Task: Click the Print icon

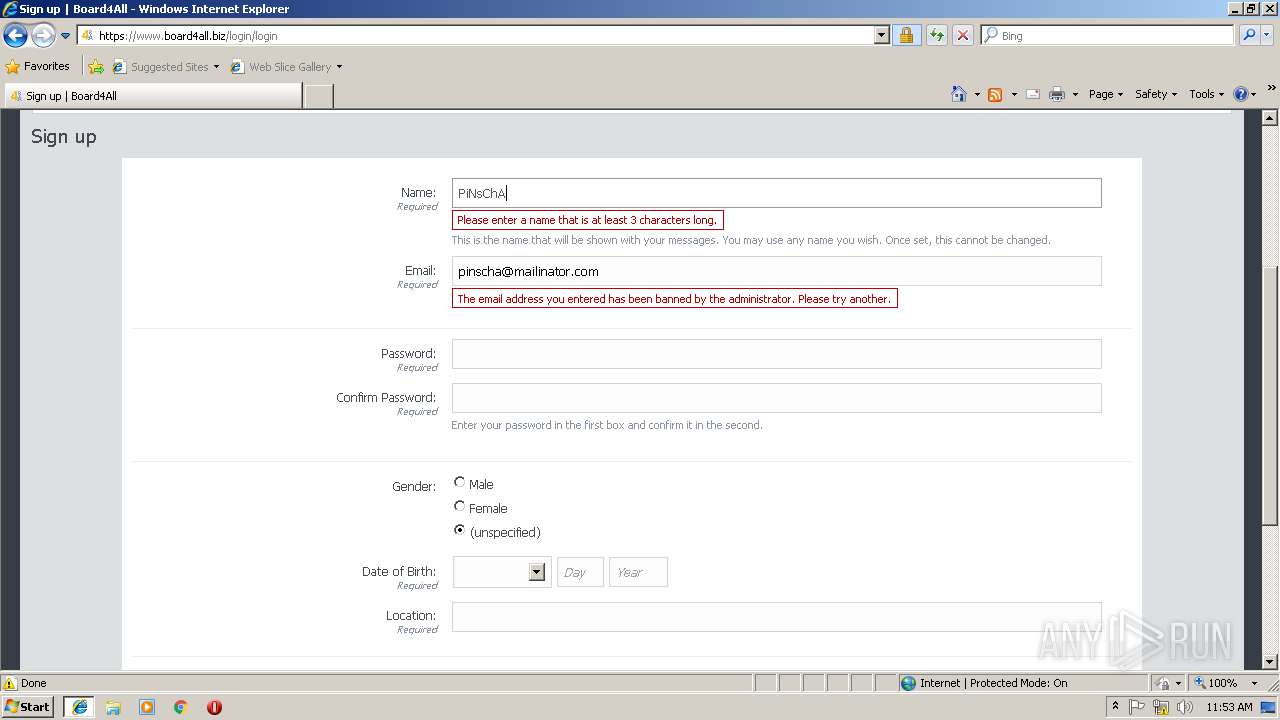Action: coord(1057,94)
